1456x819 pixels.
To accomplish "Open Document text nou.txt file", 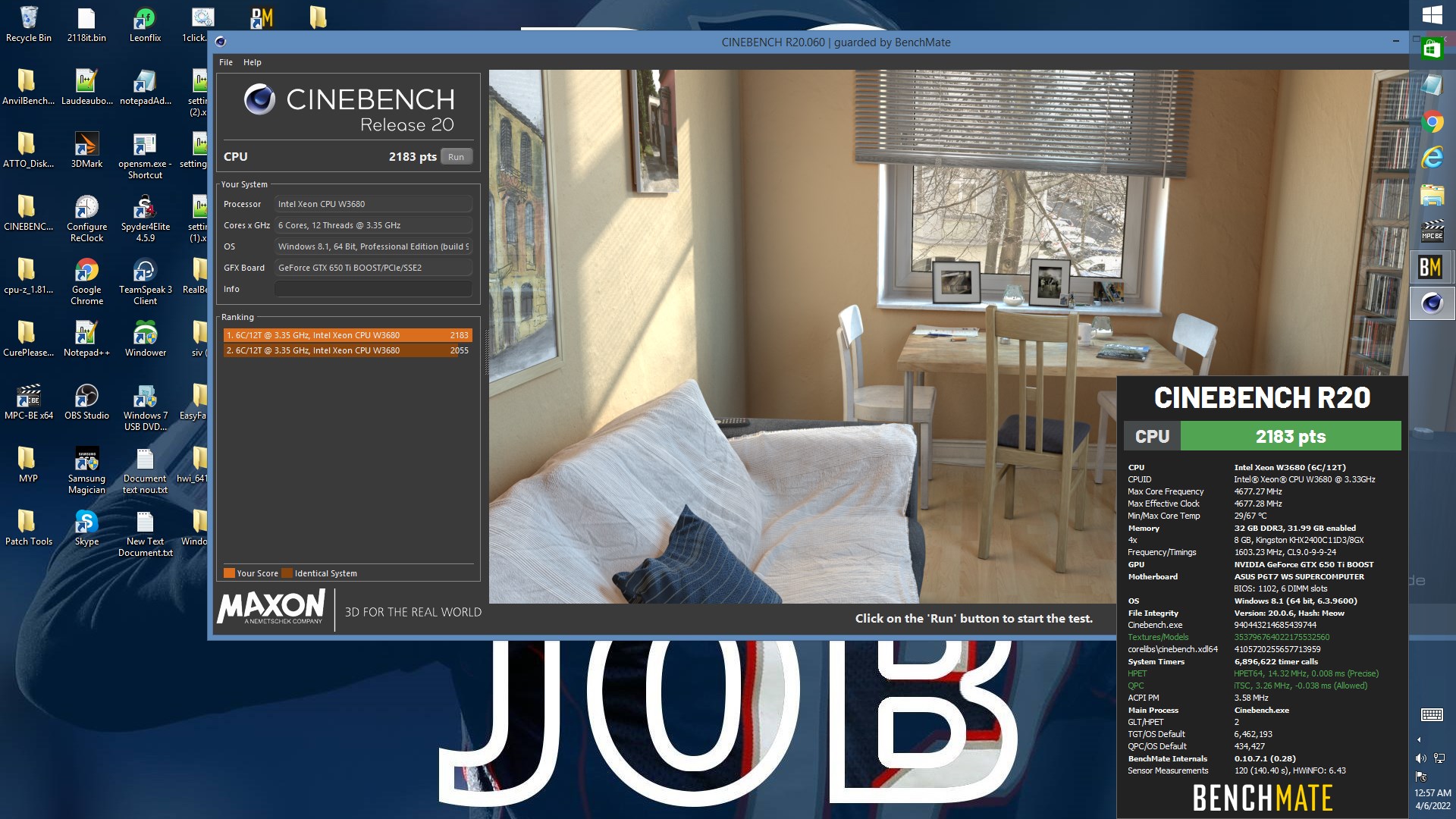I will [x=145, y=470].
